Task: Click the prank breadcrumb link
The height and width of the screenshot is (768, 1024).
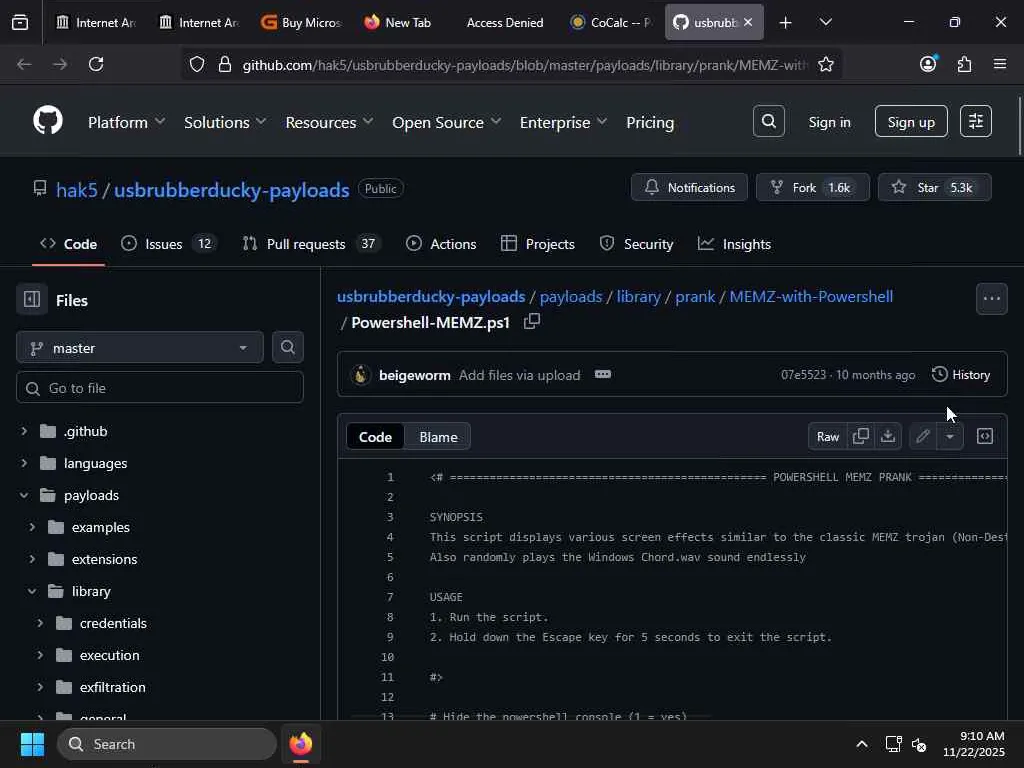Action: click(695, 296)
